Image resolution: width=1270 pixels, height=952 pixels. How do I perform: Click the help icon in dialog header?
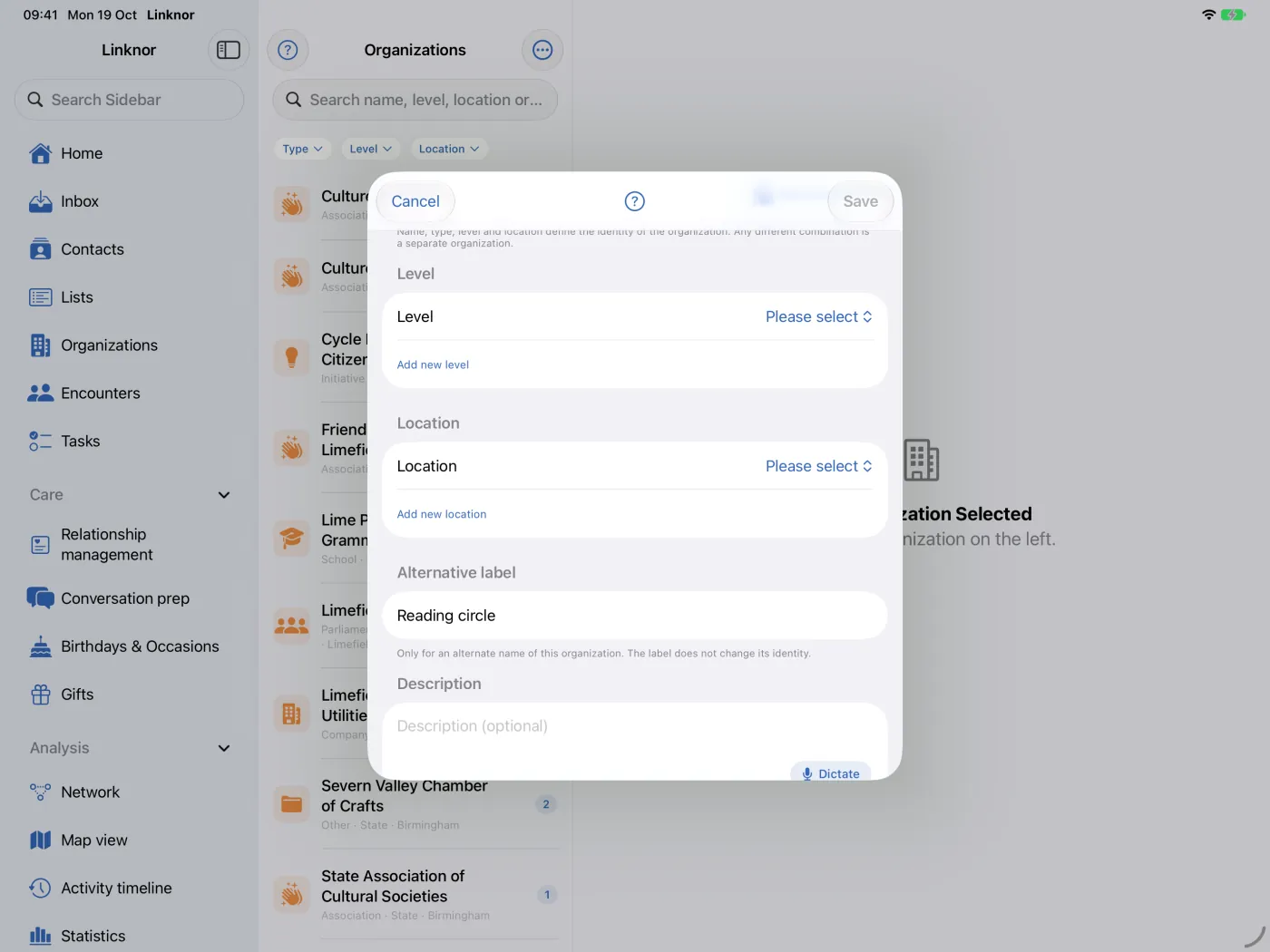point(635,201)
